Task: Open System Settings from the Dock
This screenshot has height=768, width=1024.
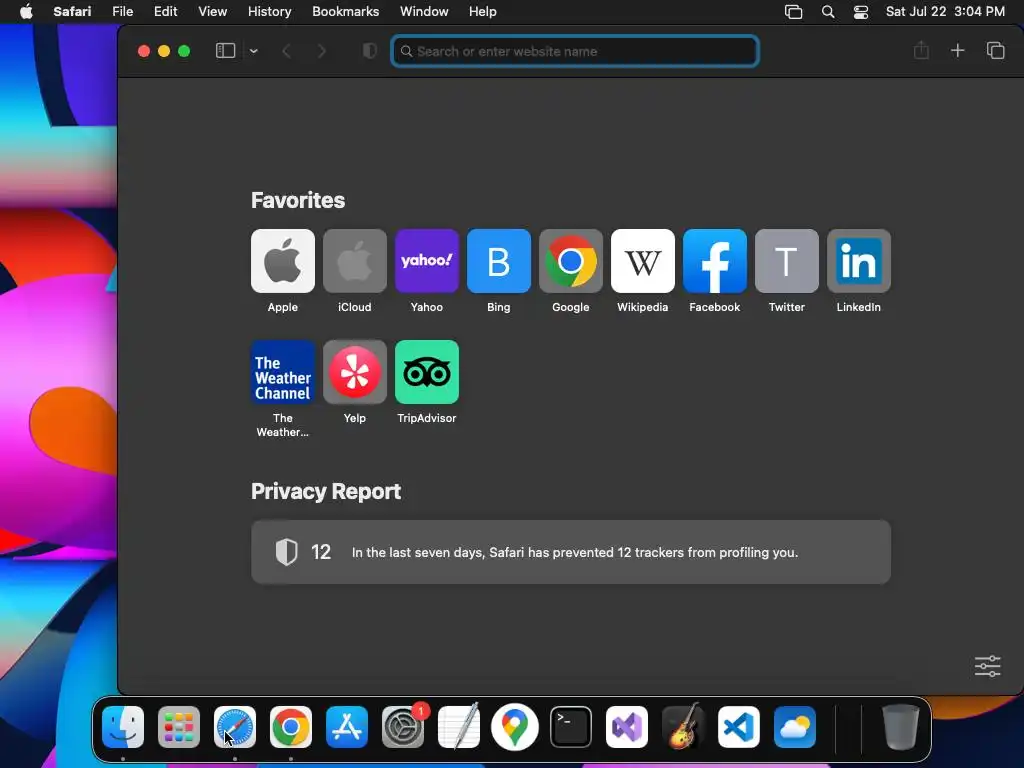Action: tap(403, 727)
